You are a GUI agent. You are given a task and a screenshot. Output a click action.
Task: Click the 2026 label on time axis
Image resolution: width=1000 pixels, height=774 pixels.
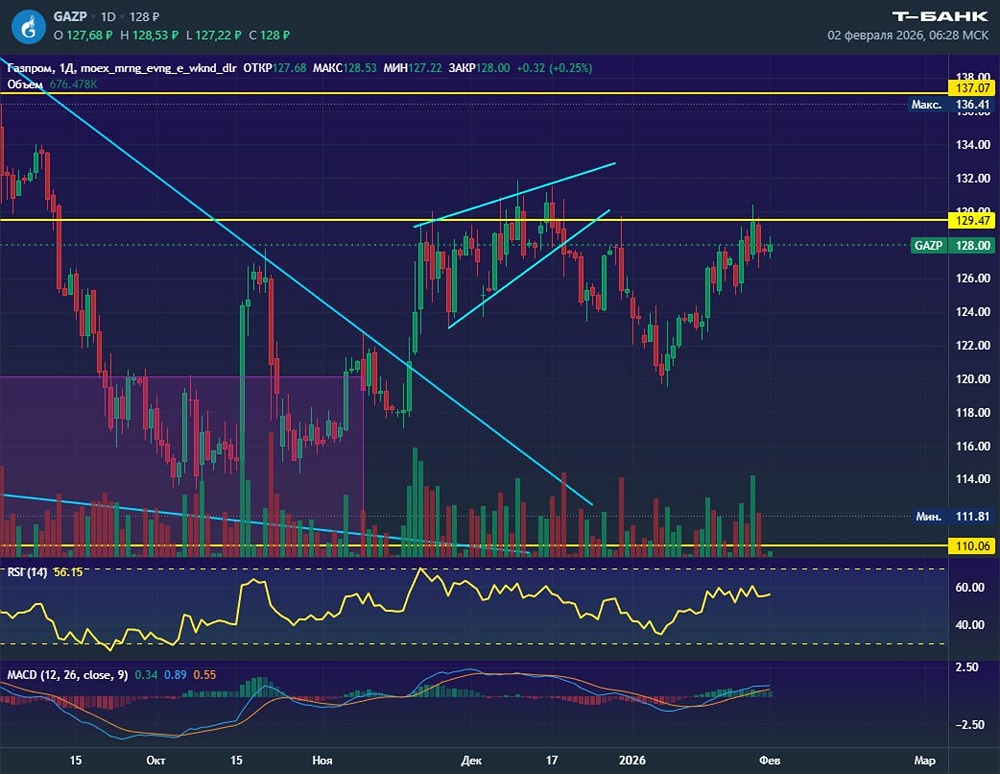tap(633, 760)
